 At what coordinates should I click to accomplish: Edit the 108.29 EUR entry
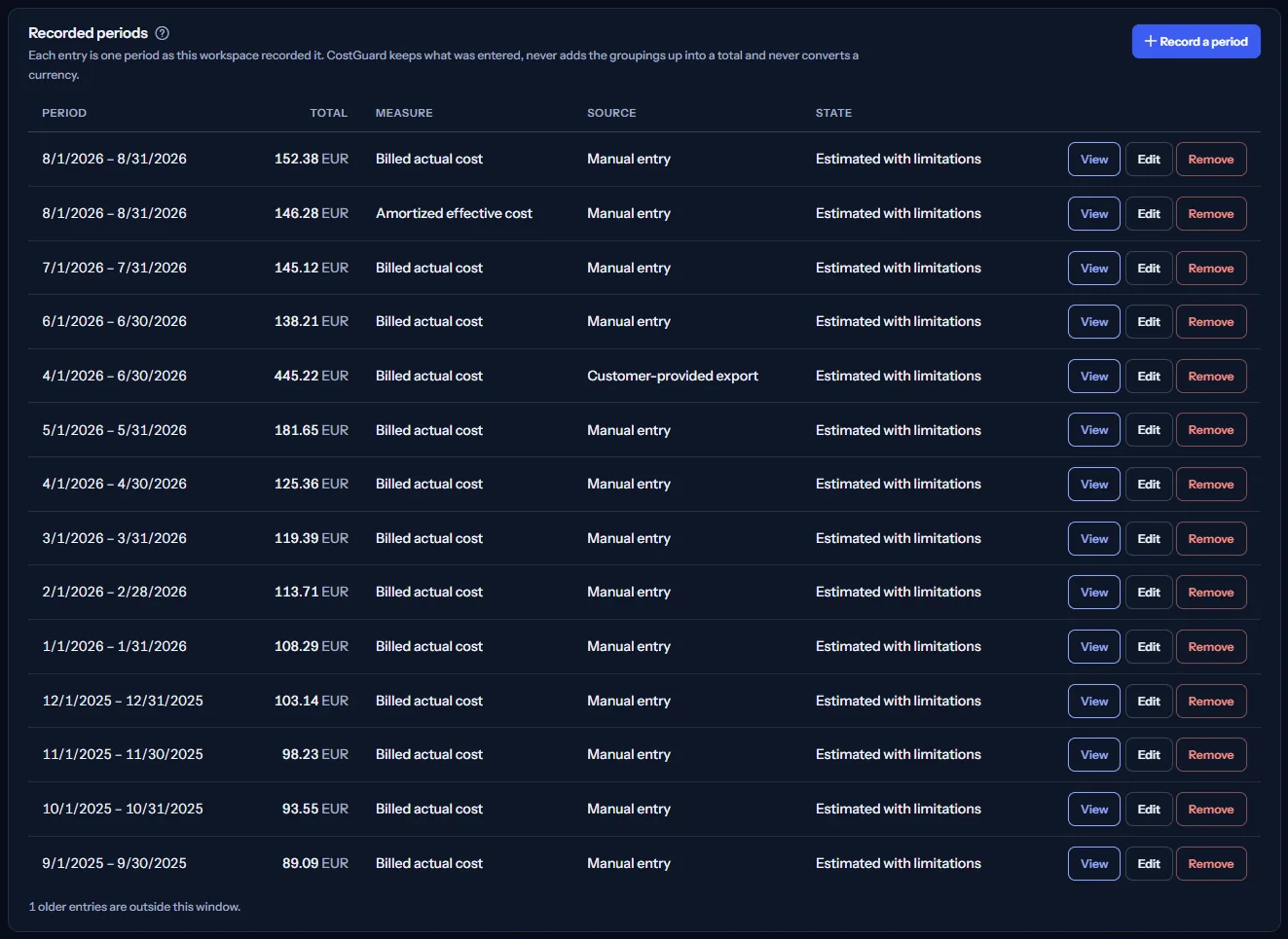[1149, 647]
